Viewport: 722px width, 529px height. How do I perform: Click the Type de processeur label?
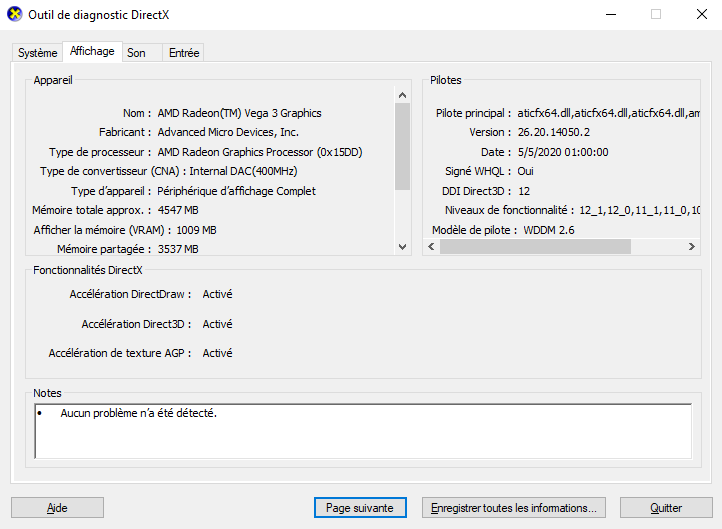coord(100,152)
